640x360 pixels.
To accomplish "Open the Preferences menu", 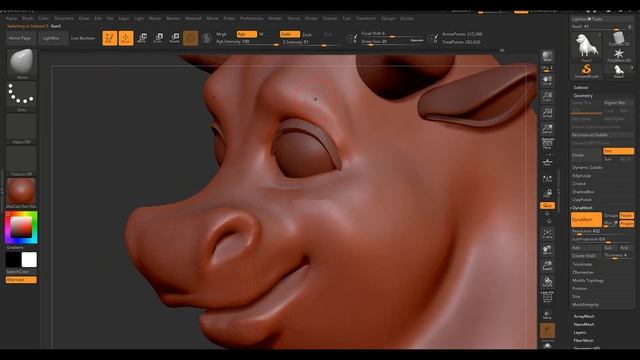I will pos(251,18).
